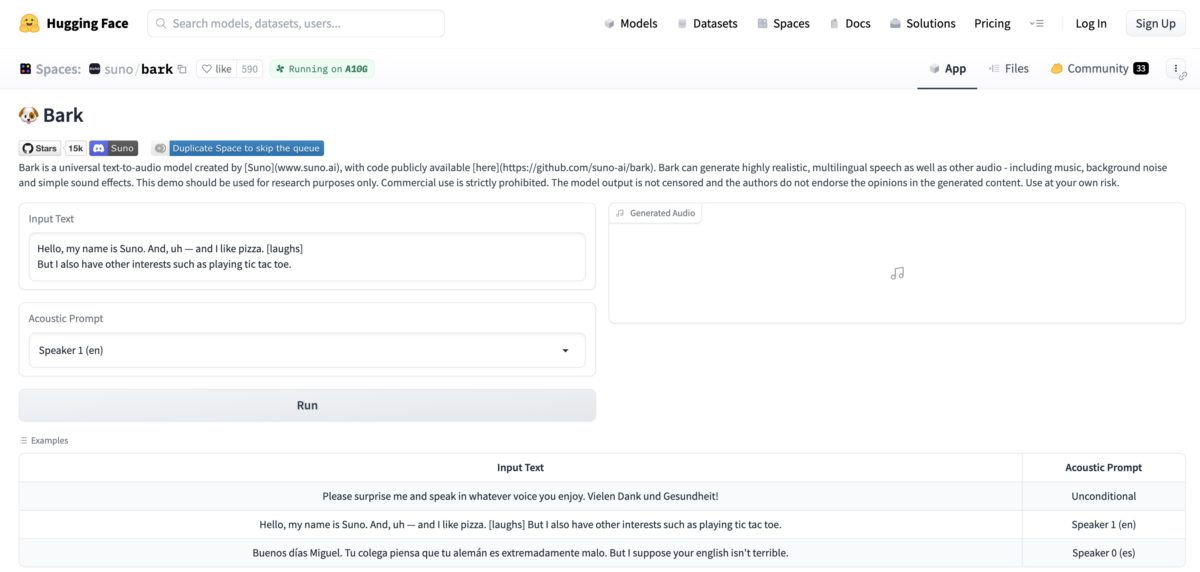Click the three-dot options menu icon

tap(1176, 68)
